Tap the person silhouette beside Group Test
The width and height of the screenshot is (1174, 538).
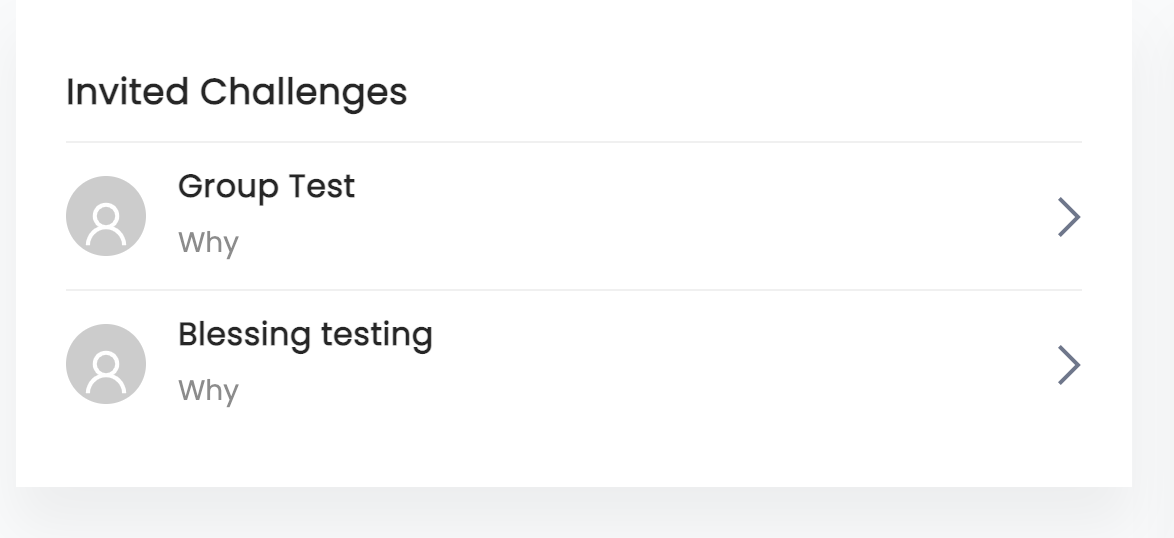click(106, 222)
